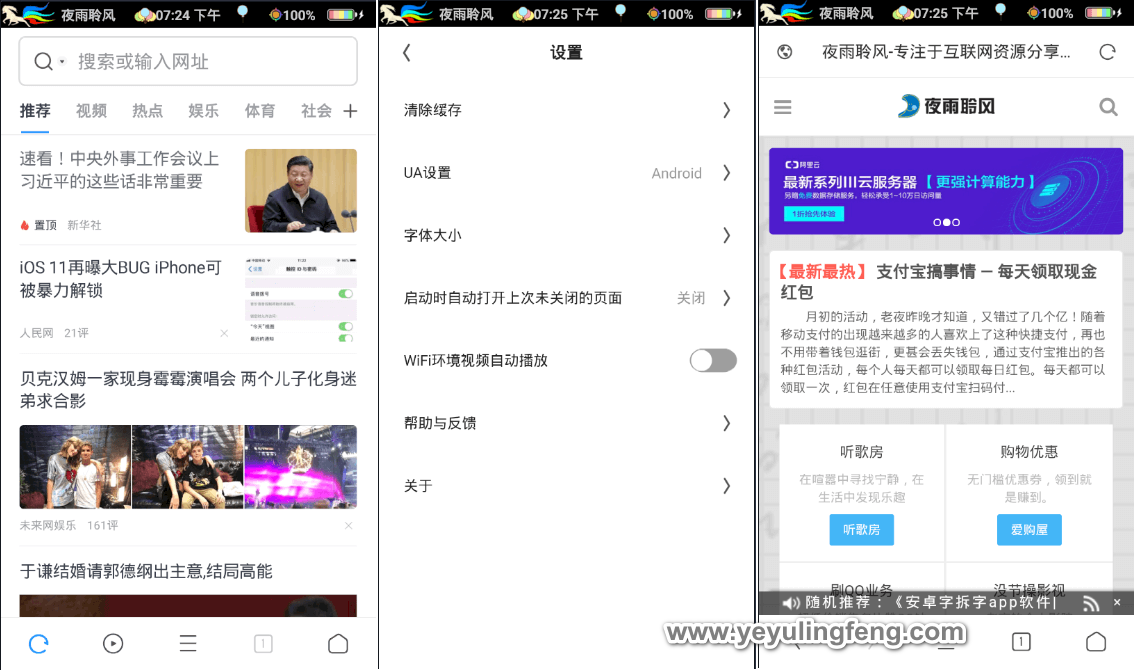This screenshot has width=1134, height=670.
Task: Select the third banner carousel dot
Action: click(x=956, y=222)
